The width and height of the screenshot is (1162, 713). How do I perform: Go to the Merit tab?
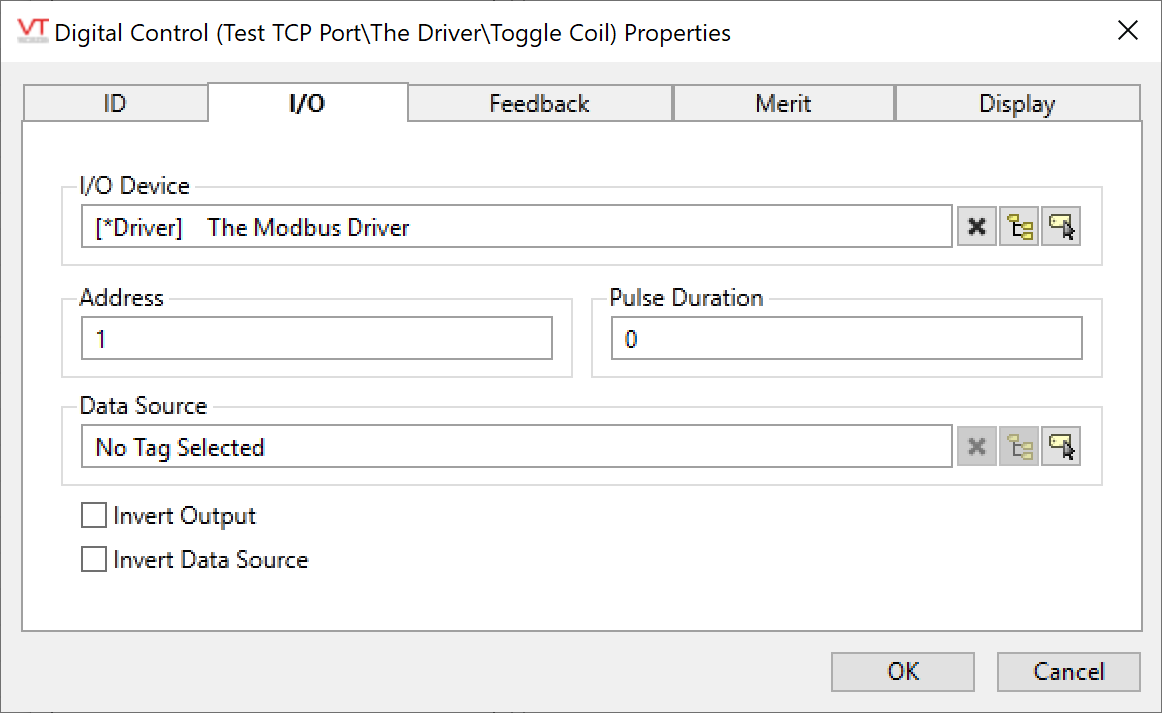pos(783,104)
